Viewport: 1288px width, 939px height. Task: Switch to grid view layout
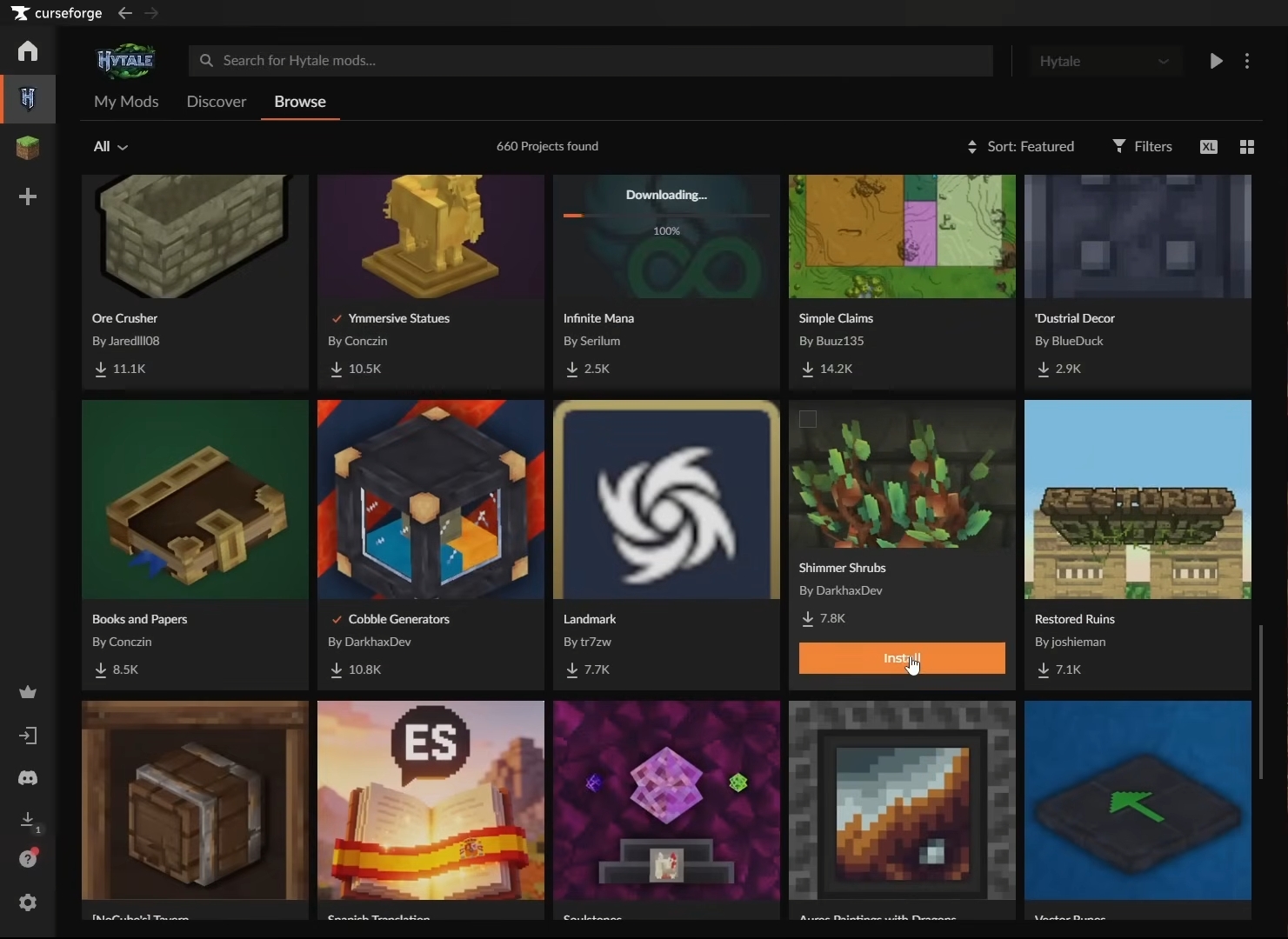point(1247,147)
